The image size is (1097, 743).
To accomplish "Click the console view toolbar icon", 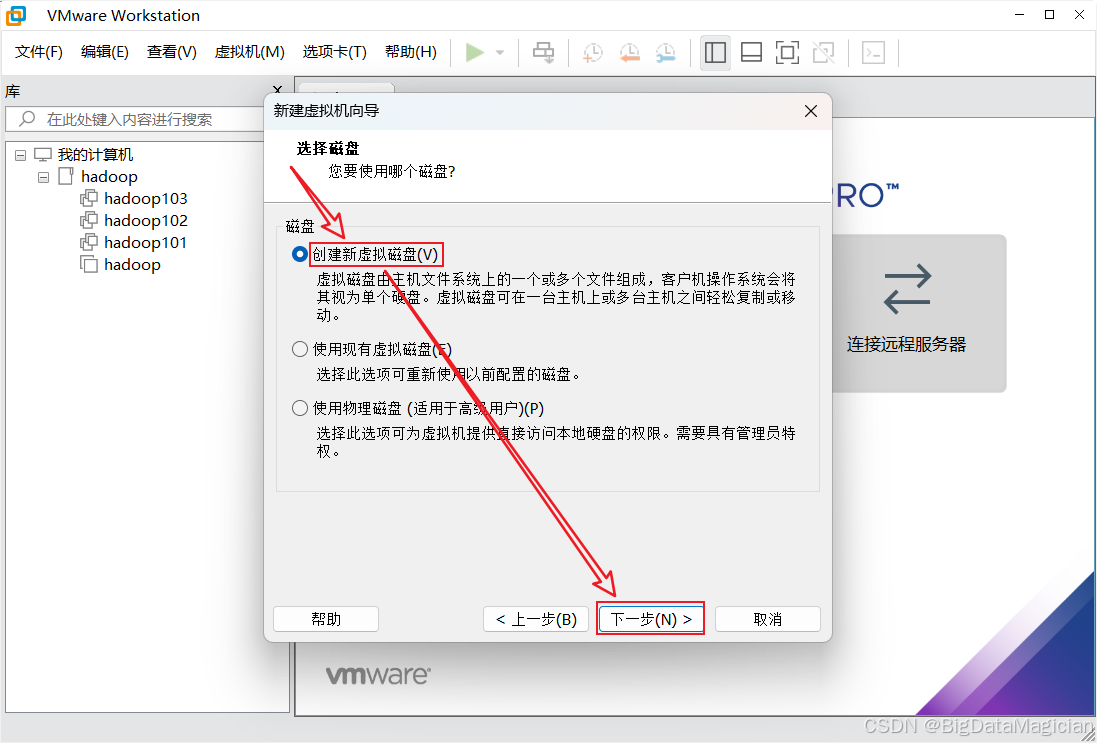I will pos(873,52).
